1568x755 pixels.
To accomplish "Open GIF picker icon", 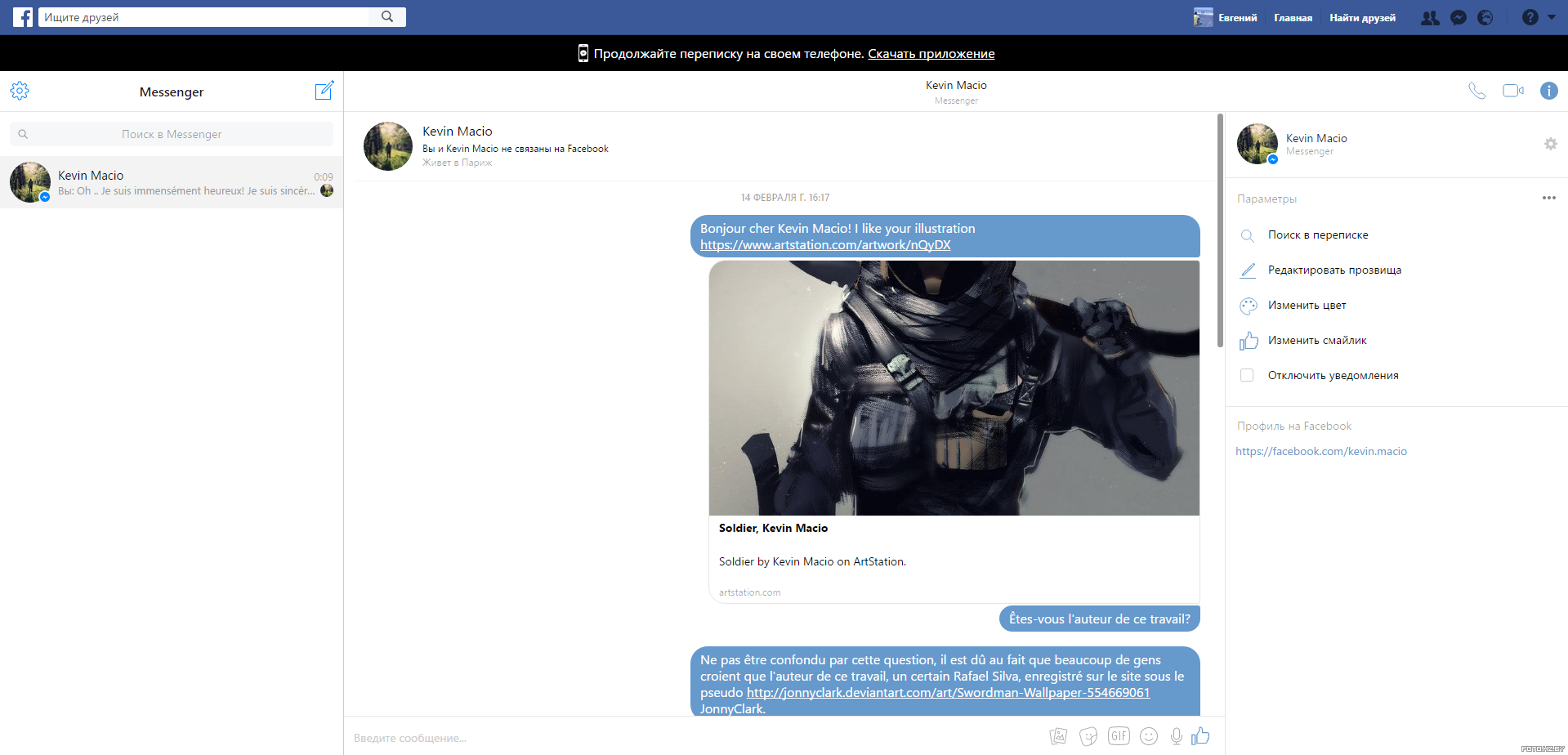I will (1119, 735).
